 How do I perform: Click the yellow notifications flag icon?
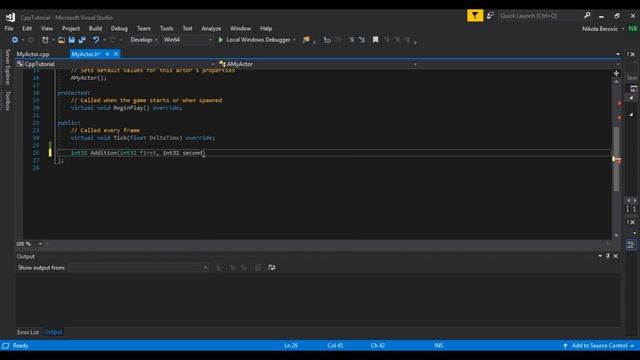pos(475,16)
